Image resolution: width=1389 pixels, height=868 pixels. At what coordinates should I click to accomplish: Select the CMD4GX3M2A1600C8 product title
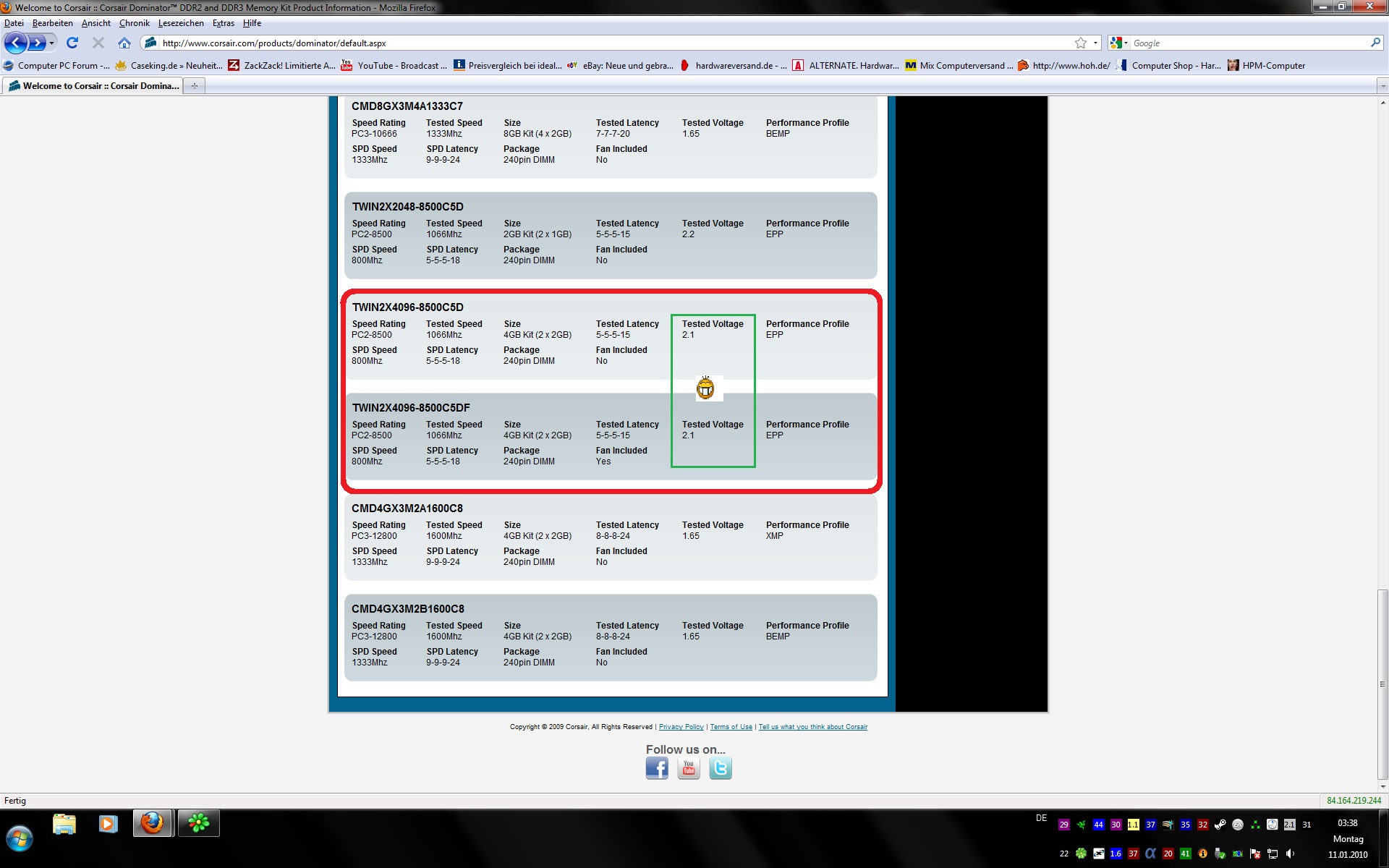[407, 509]
